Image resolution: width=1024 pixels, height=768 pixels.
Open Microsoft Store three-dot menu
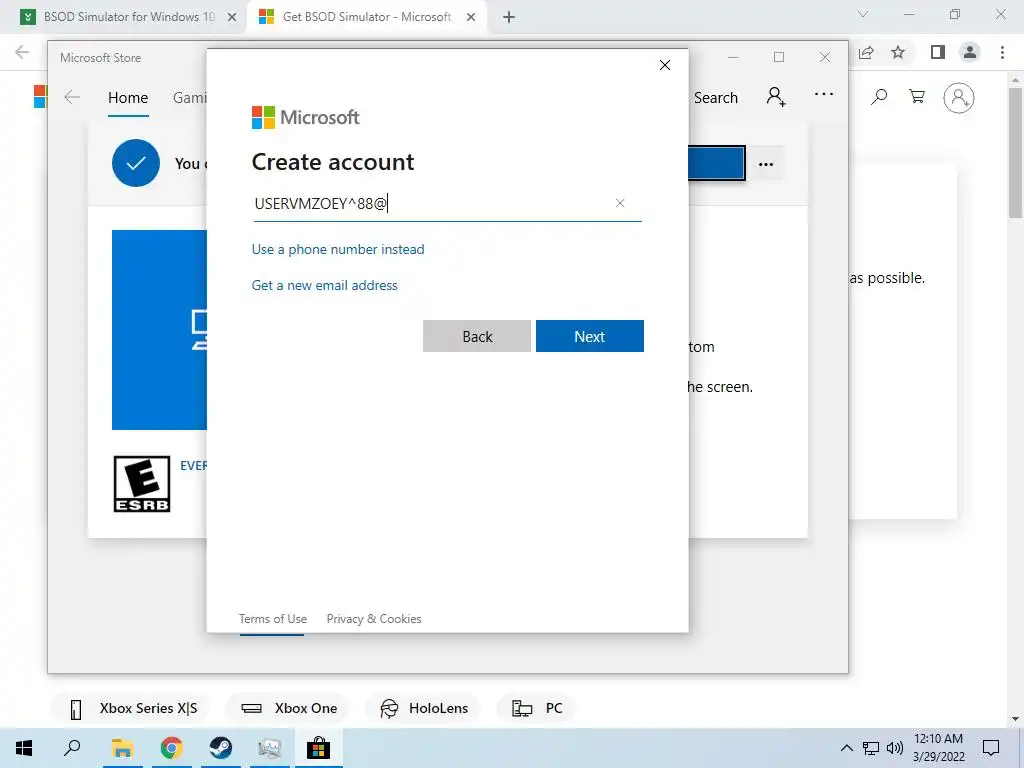coord(824,95)
